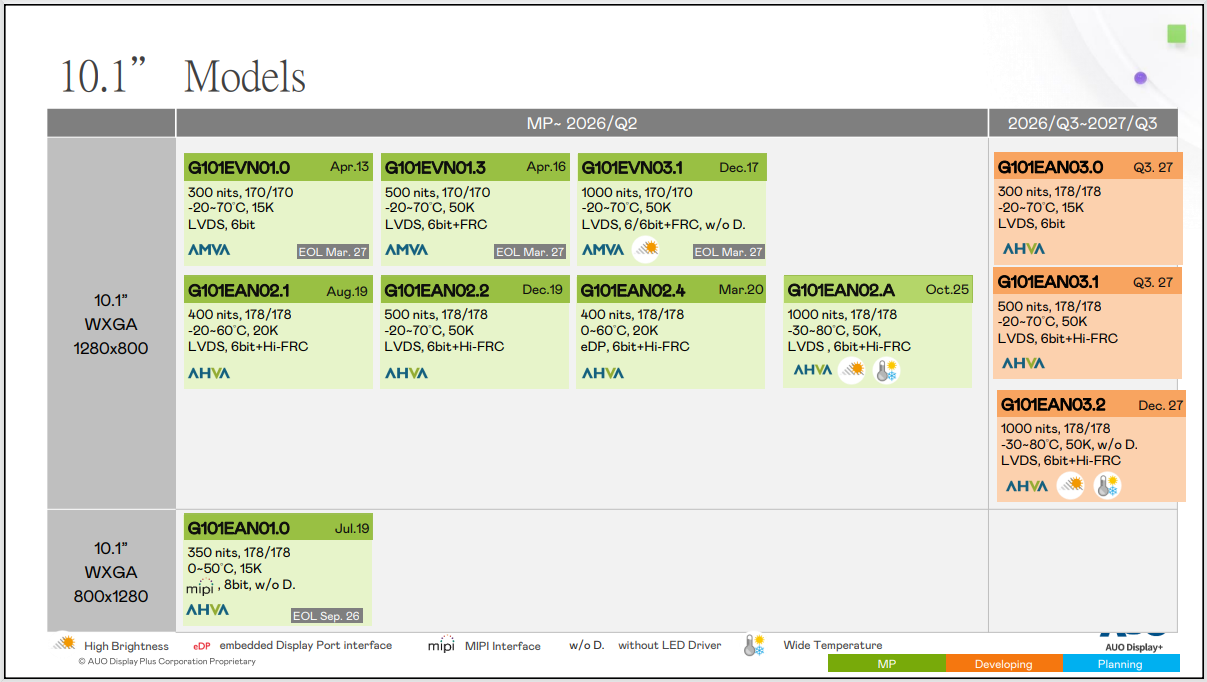This screenshot has width=1207, height=682.
Task: Click the AHVA logo under G101EAN02.2
Action: point(406,373)
